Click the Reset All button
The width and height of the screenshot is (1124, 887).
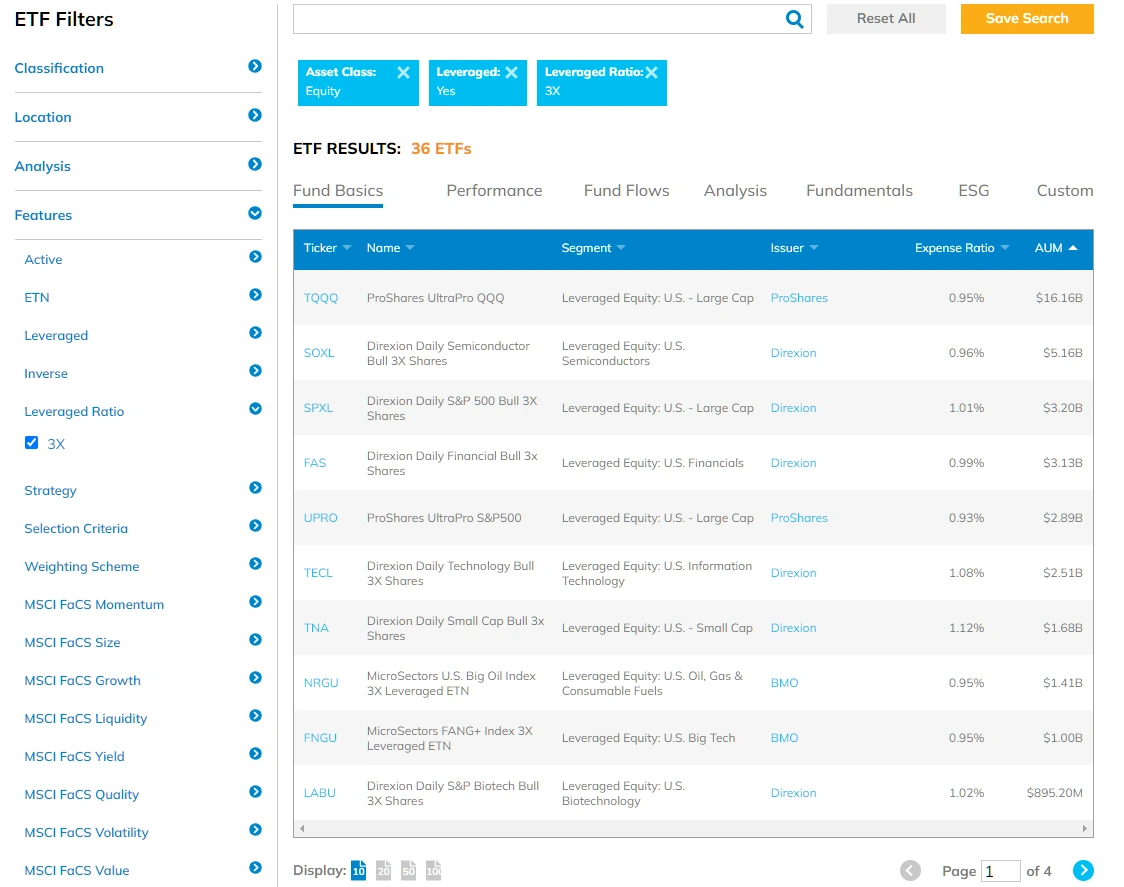tap(886, 19)
